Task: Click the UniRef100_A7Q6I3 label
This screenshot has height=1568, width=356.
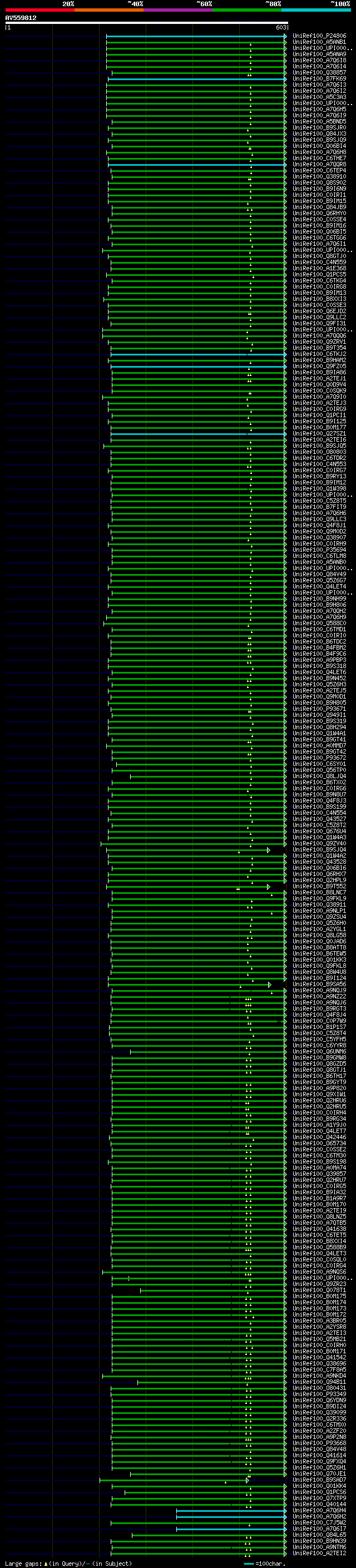Action: [319, 85]
